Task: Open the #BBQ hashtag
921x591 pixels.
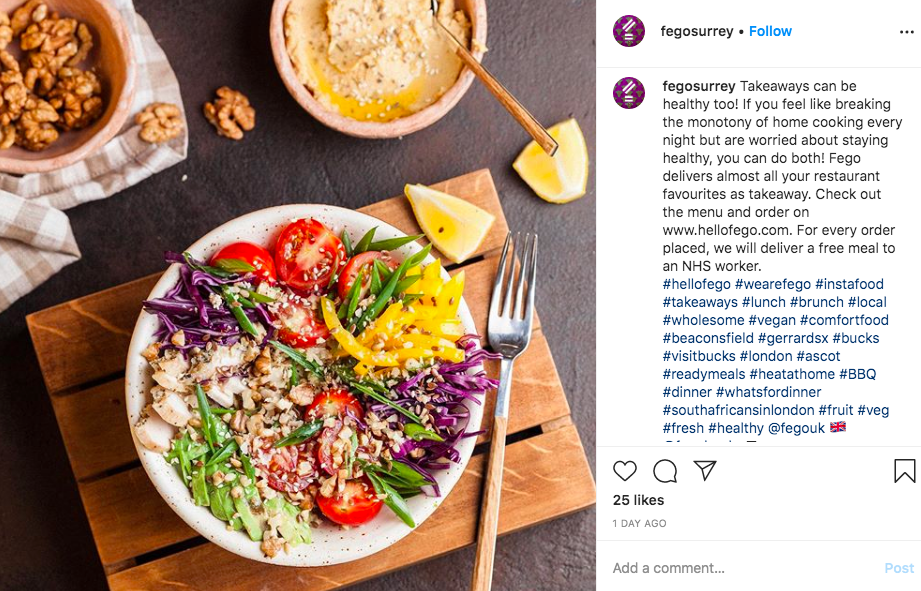Action: 858,374
